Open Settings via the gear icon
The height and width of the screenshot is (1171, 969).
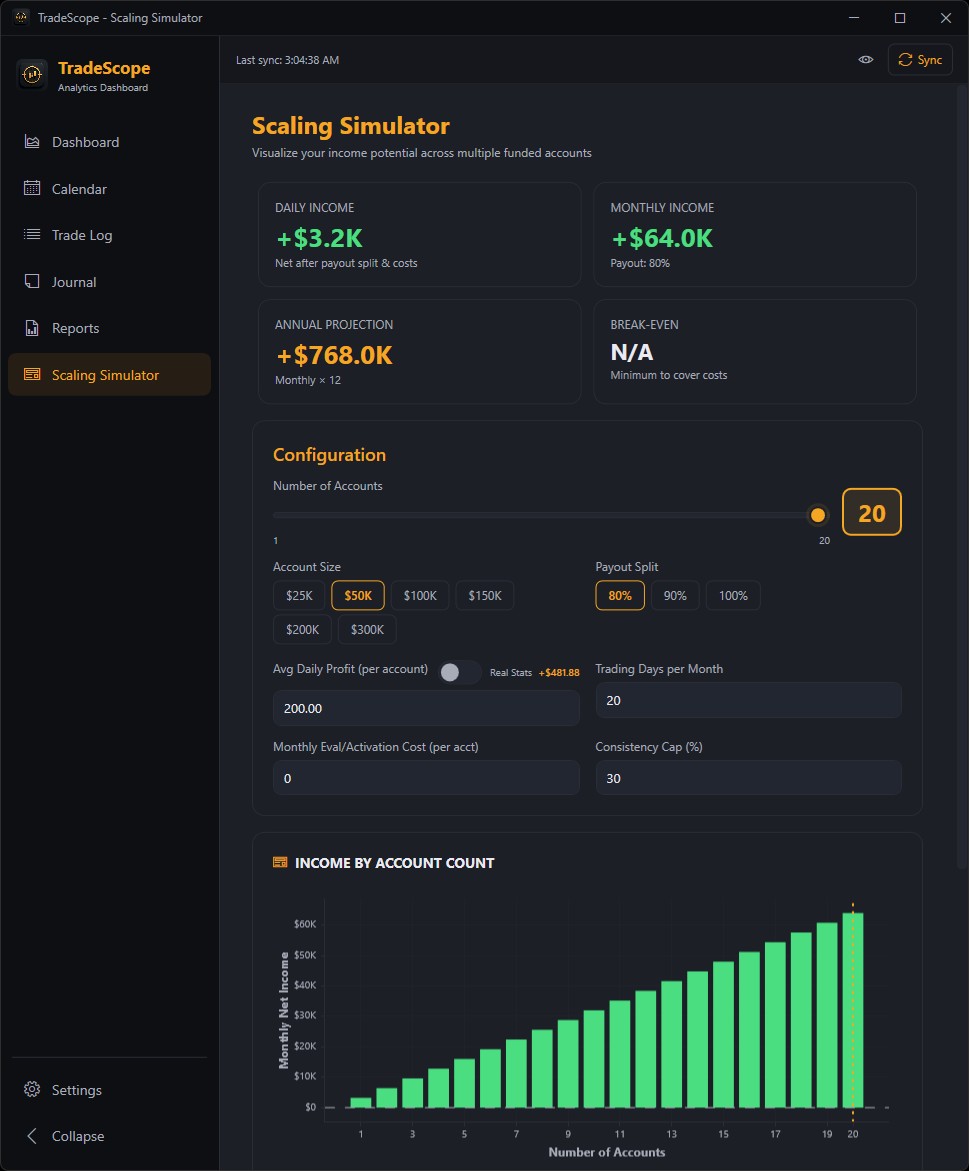tap(32, 1089)
